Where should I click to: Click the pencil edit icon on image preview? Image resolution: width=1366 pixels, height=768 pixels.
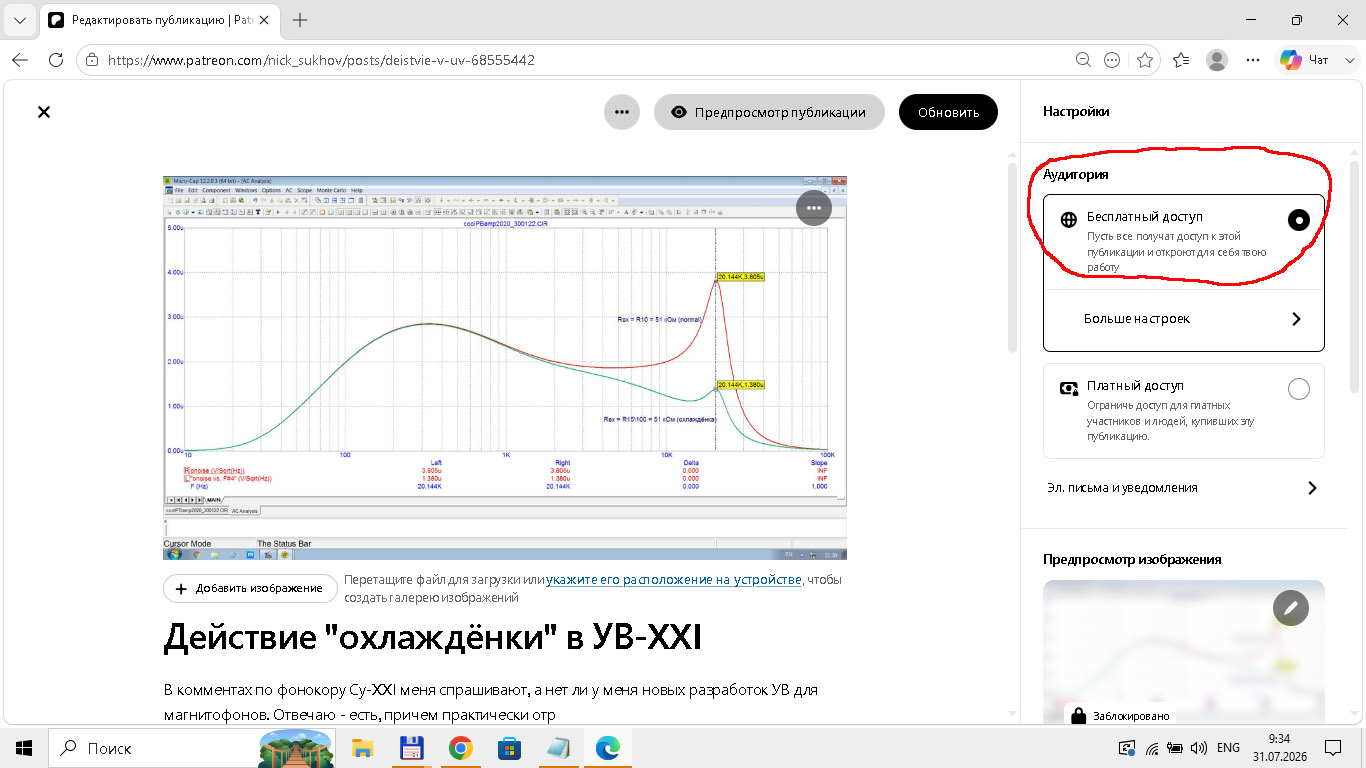coord(1290,608)
